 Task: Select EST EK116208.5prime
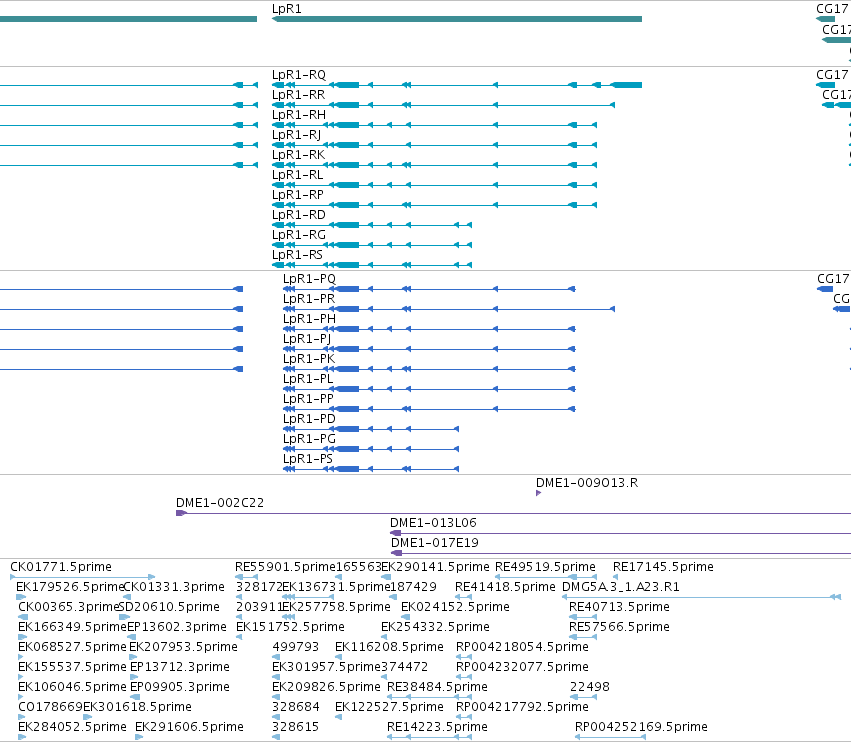pos(389,647)
